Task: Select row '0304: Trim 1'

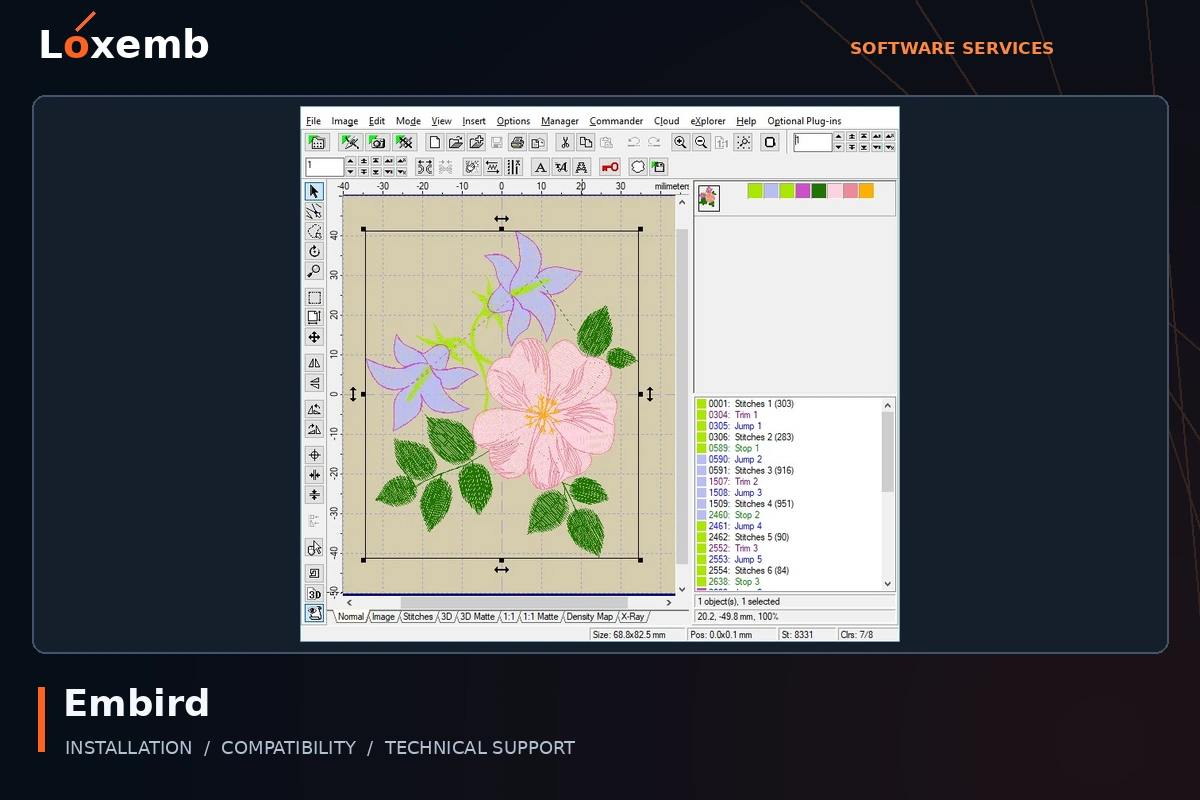Action: click(x=788, y=415)
